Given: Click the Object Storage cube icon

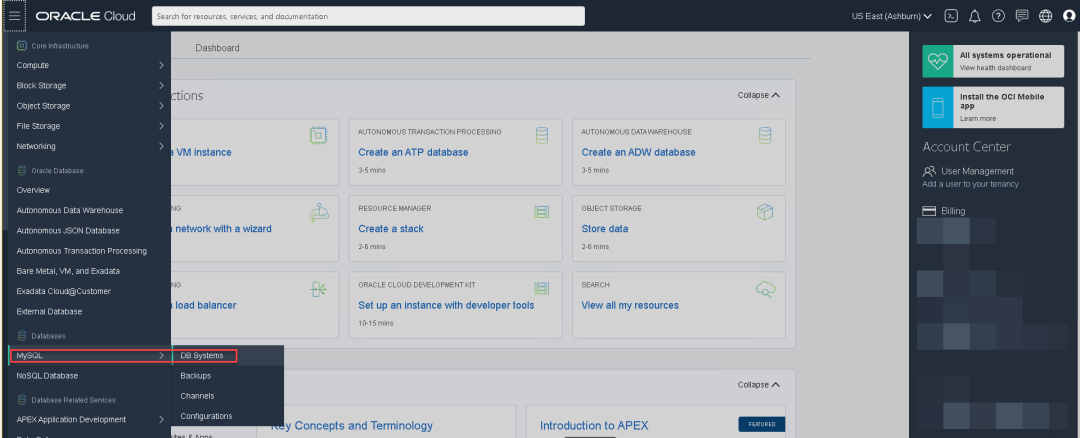Looking at the screenshot, I should [765, 212].
